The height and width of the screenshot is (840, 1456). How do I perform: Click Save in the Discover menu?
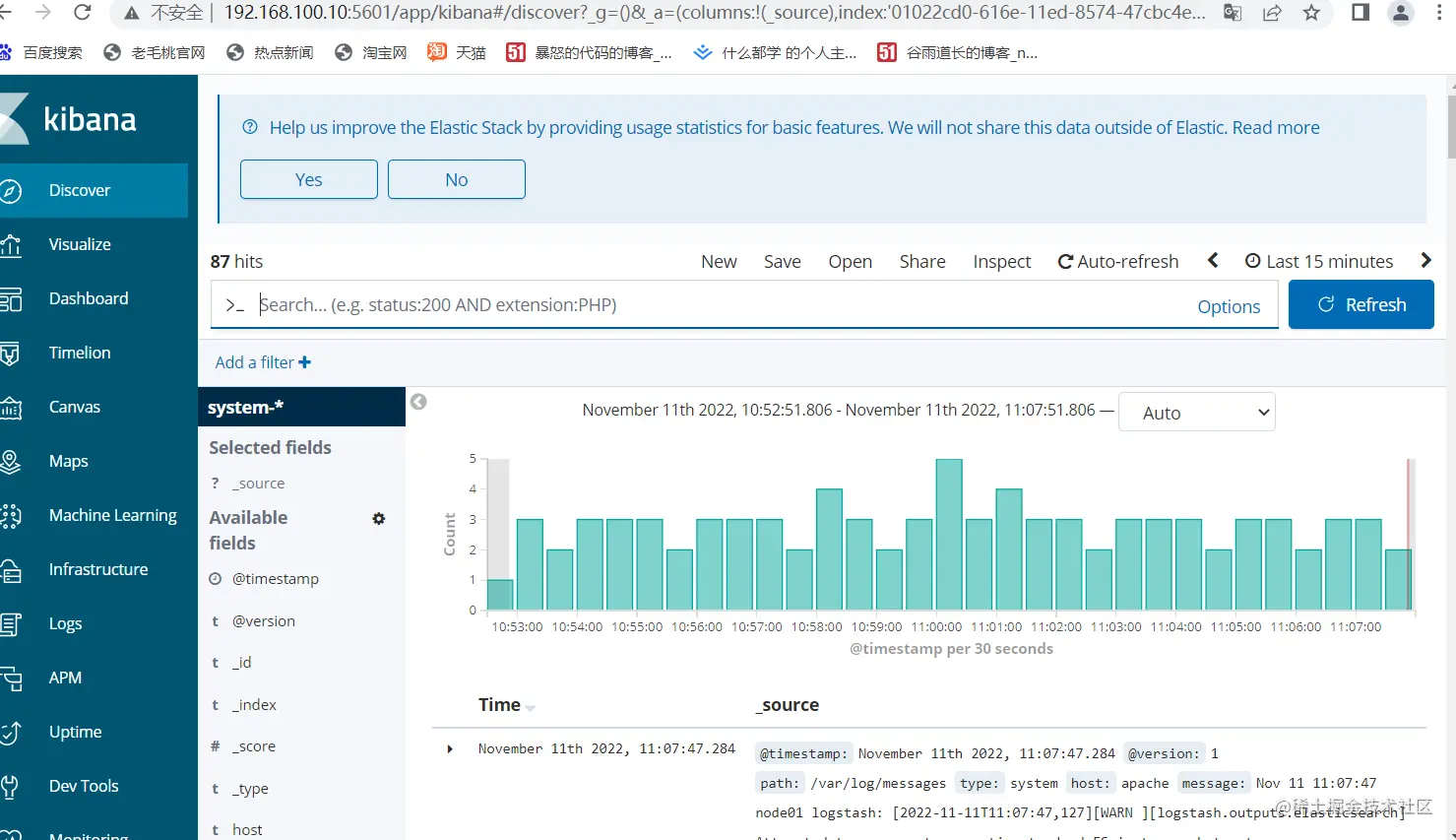(x=783, y=261)
